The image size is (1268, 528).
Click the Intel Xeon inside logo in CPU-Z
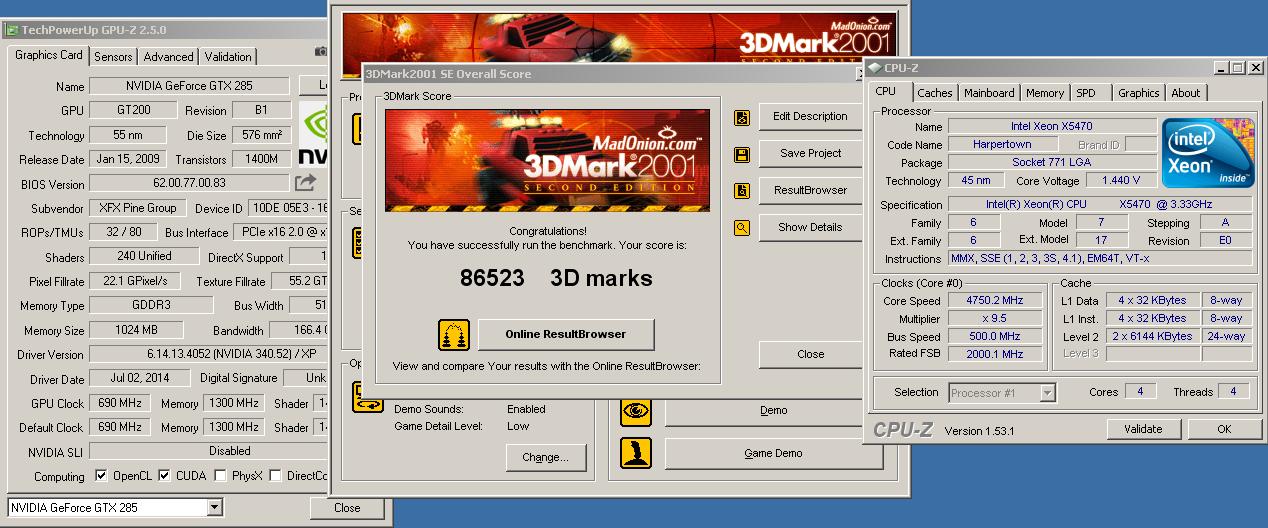1207,153
